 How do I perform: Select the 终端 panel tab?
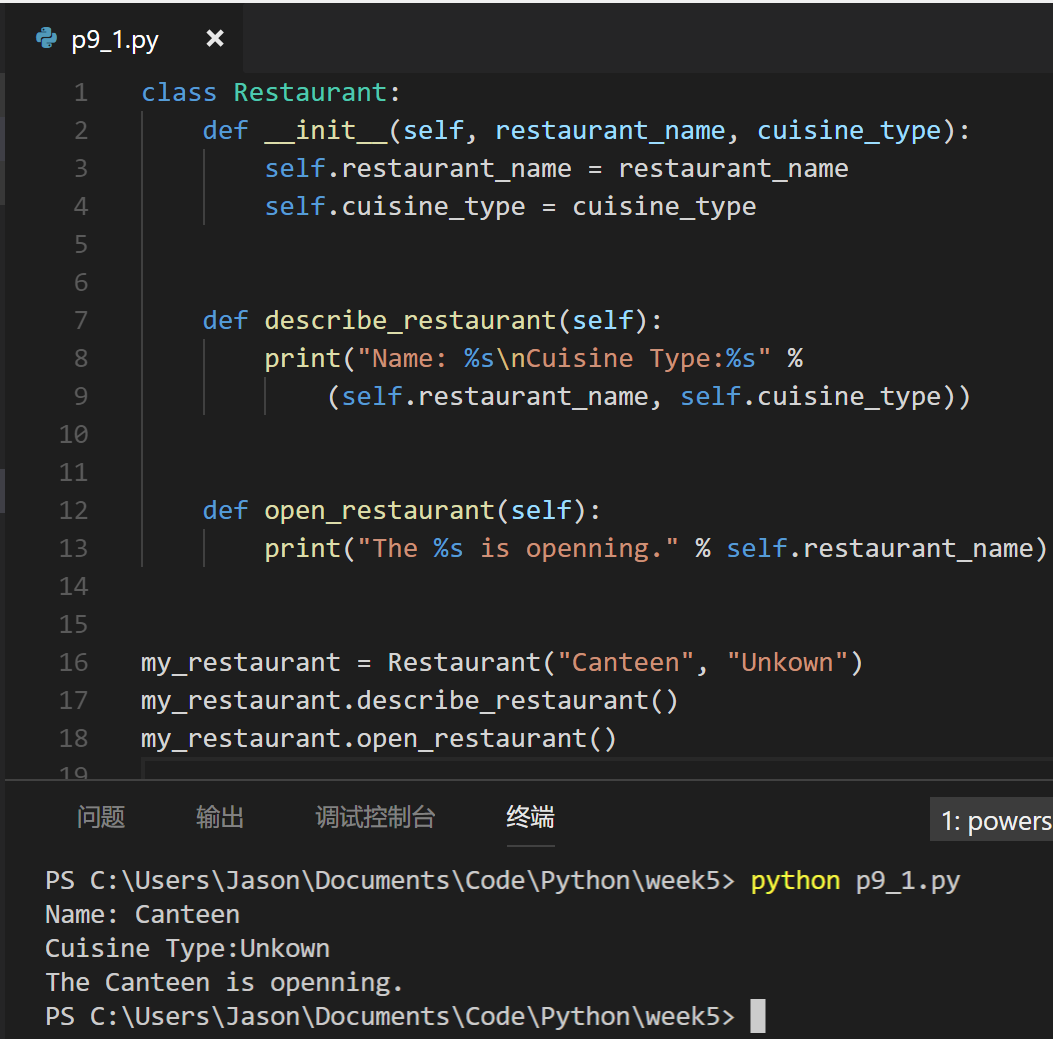point(531,817)
